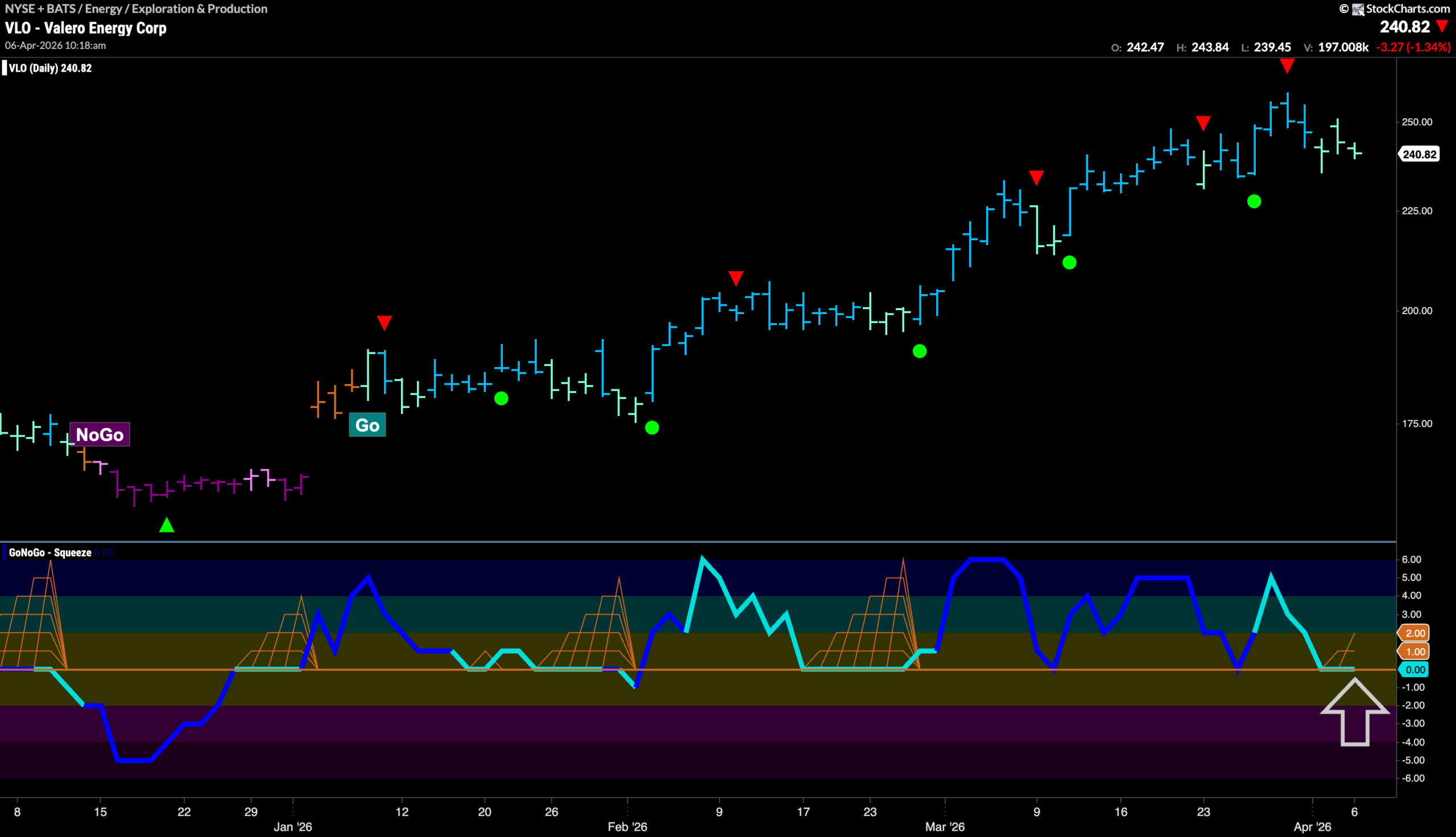Click the GoNoGo - Squeeze panel label
Image resolution: width=1456 pixels, height=837 pixels.
50,552
